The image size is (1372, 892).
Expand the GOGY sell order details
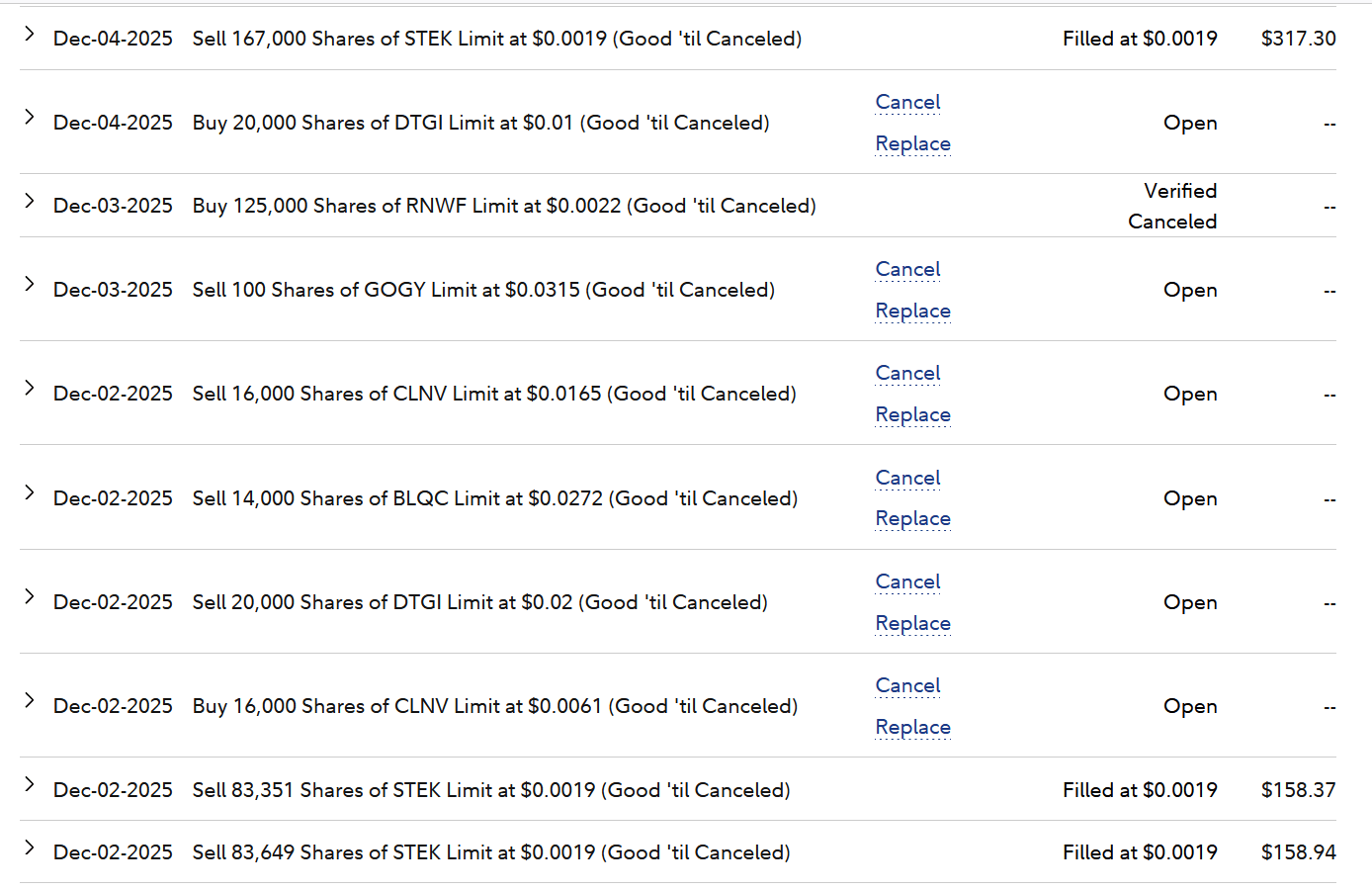pos(30,285)
